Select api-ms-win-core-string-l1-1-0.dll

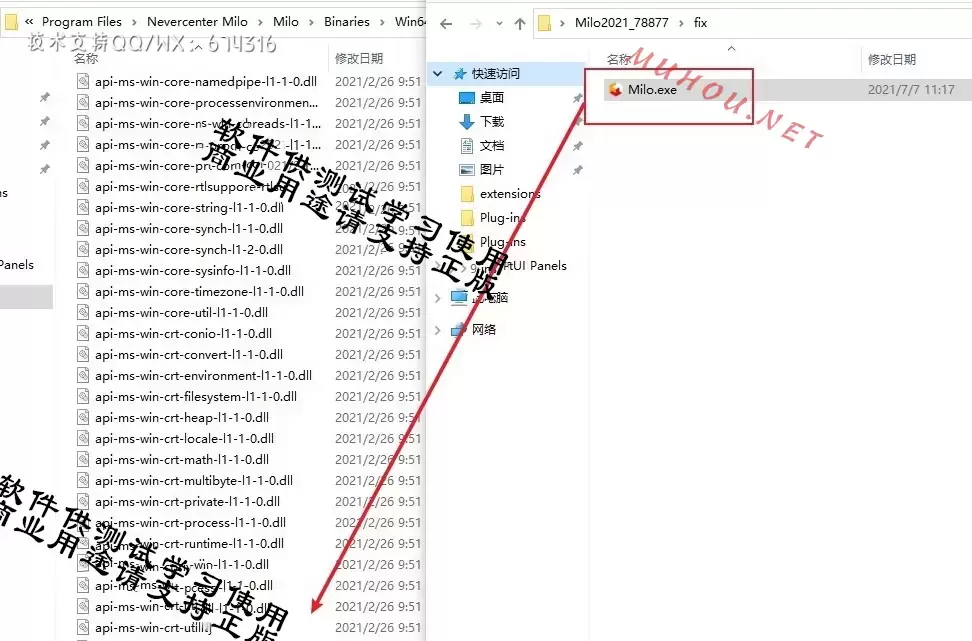point(189,207)
